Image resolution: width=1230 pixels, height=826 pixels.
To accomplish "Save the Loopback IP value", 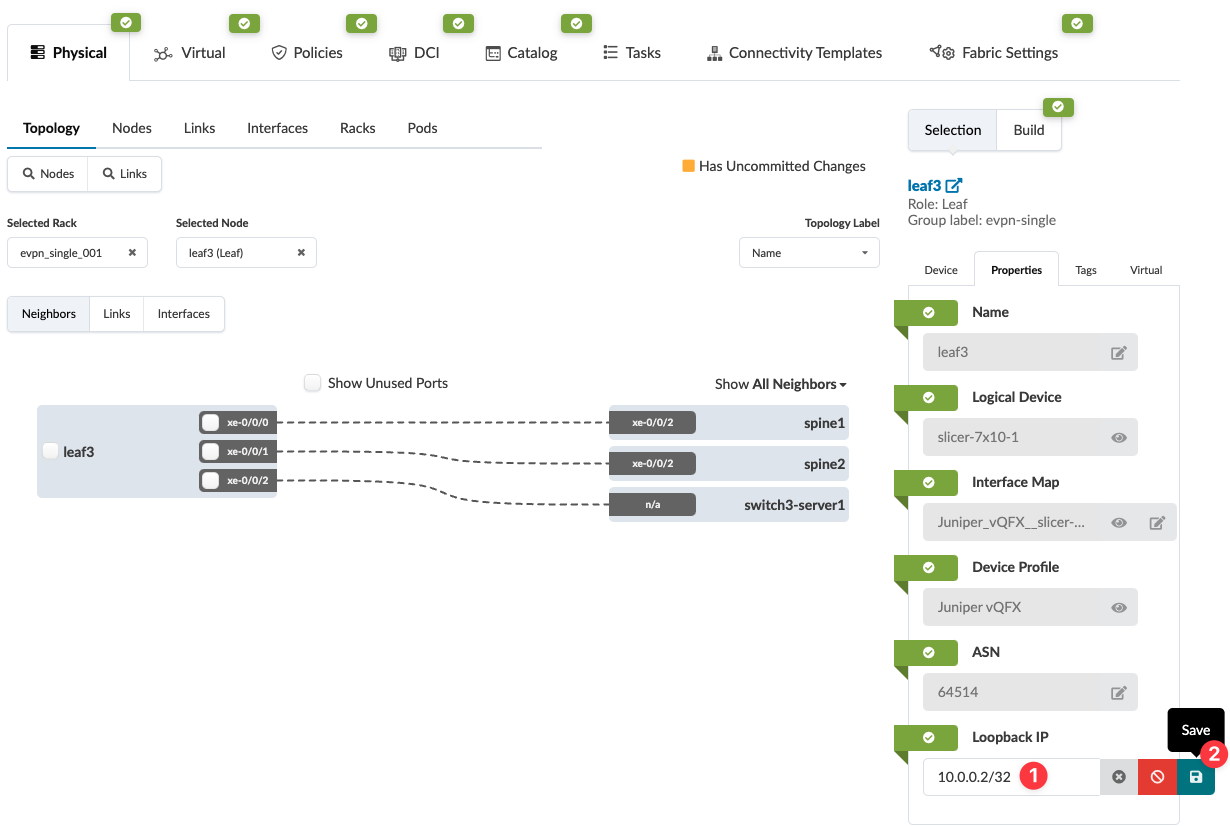I will [1196, 777].
